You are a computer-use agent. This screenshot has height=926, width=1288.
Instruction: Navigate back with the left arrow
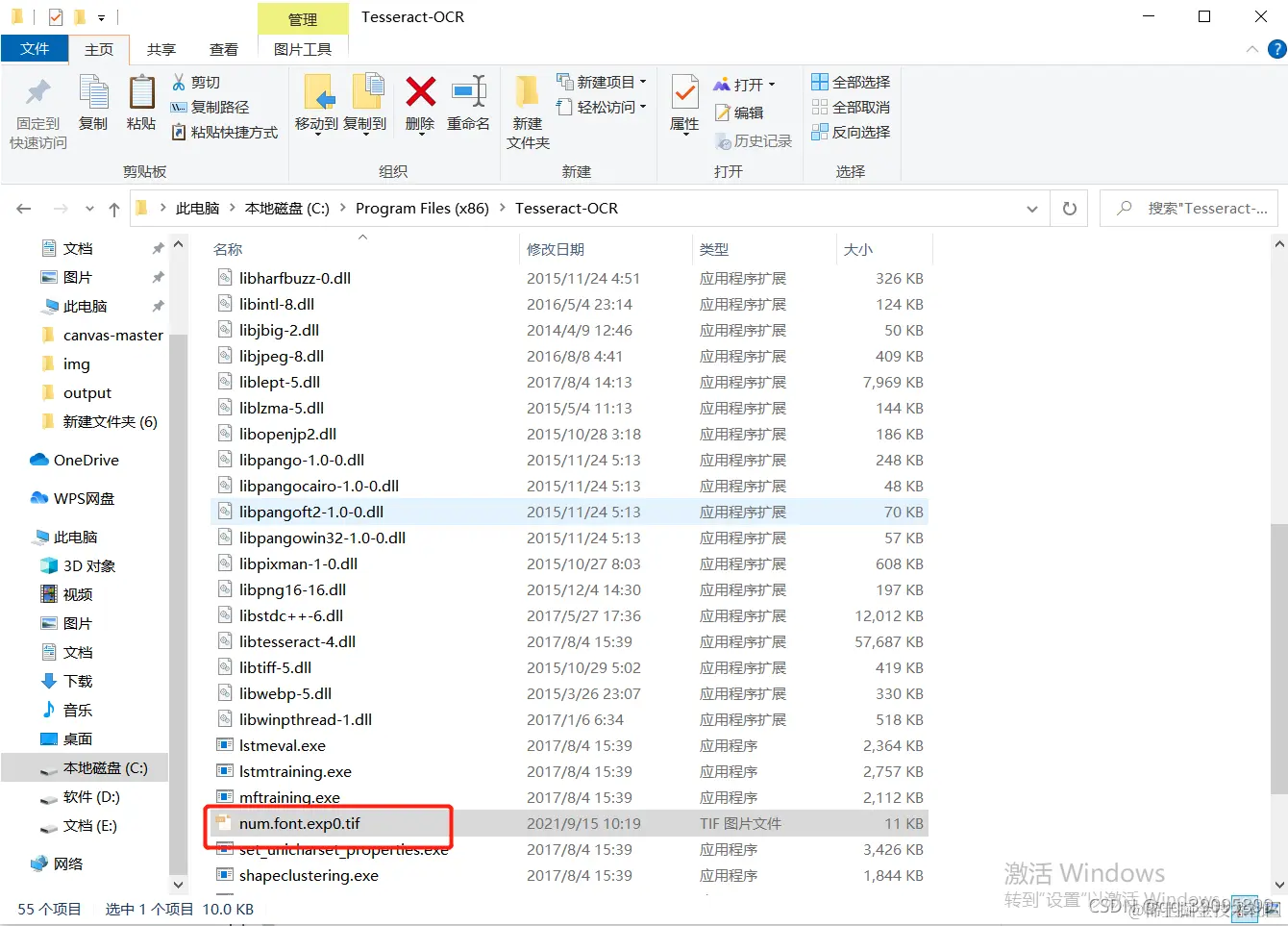(x=24, y=209)
